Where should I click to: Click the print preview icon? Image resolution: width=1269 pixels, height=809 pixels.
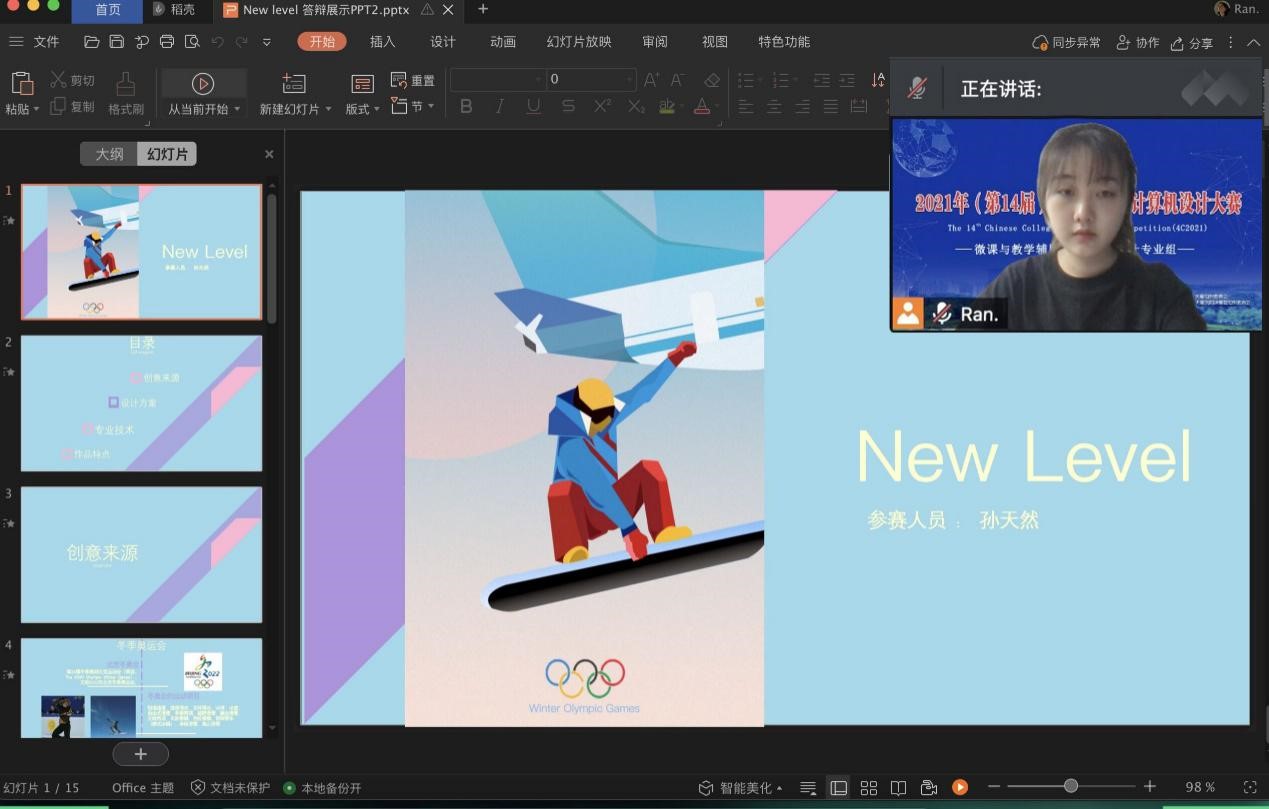click(192, 42)
